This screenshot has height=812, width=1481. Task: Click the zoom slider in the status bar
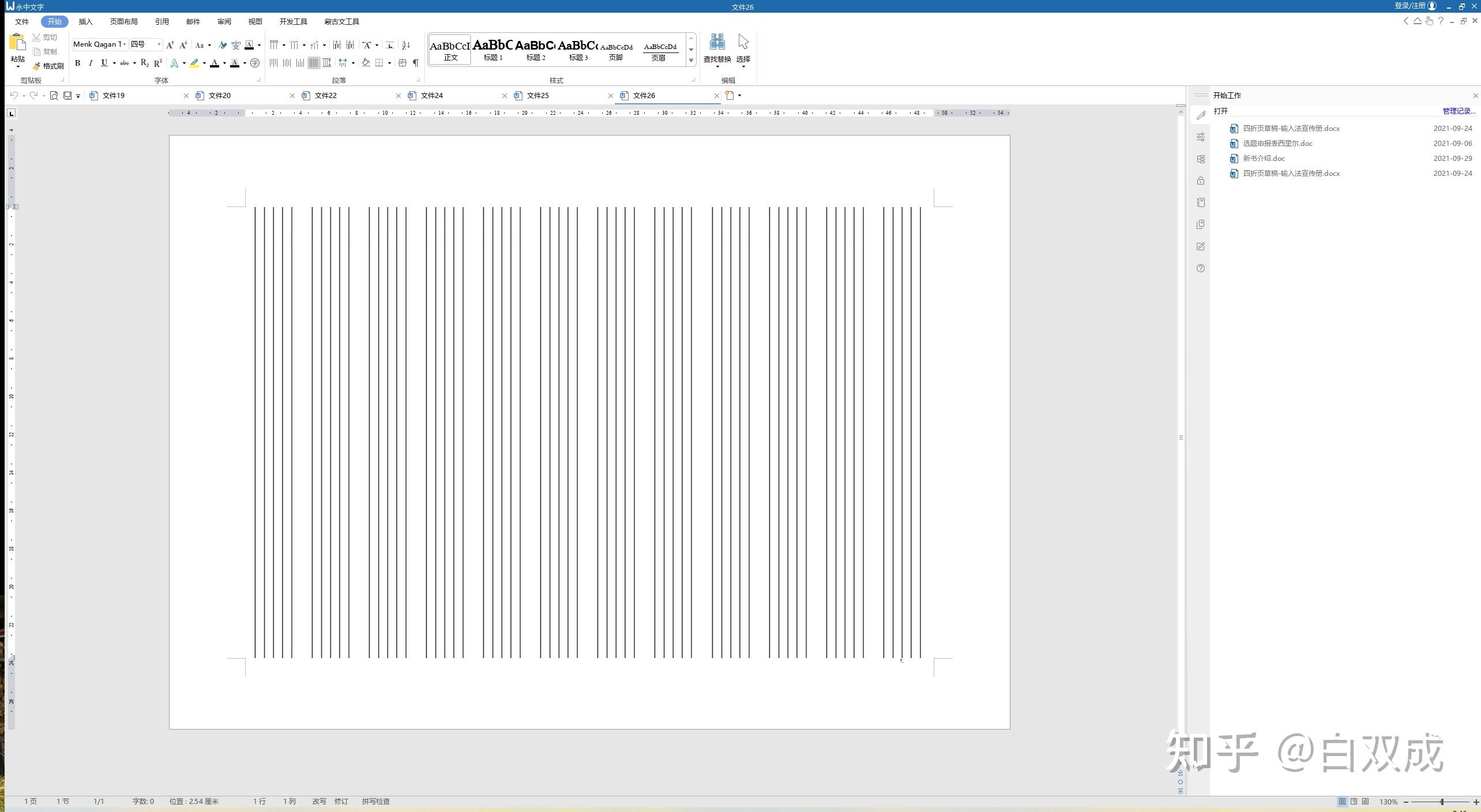coord(1442,802)
